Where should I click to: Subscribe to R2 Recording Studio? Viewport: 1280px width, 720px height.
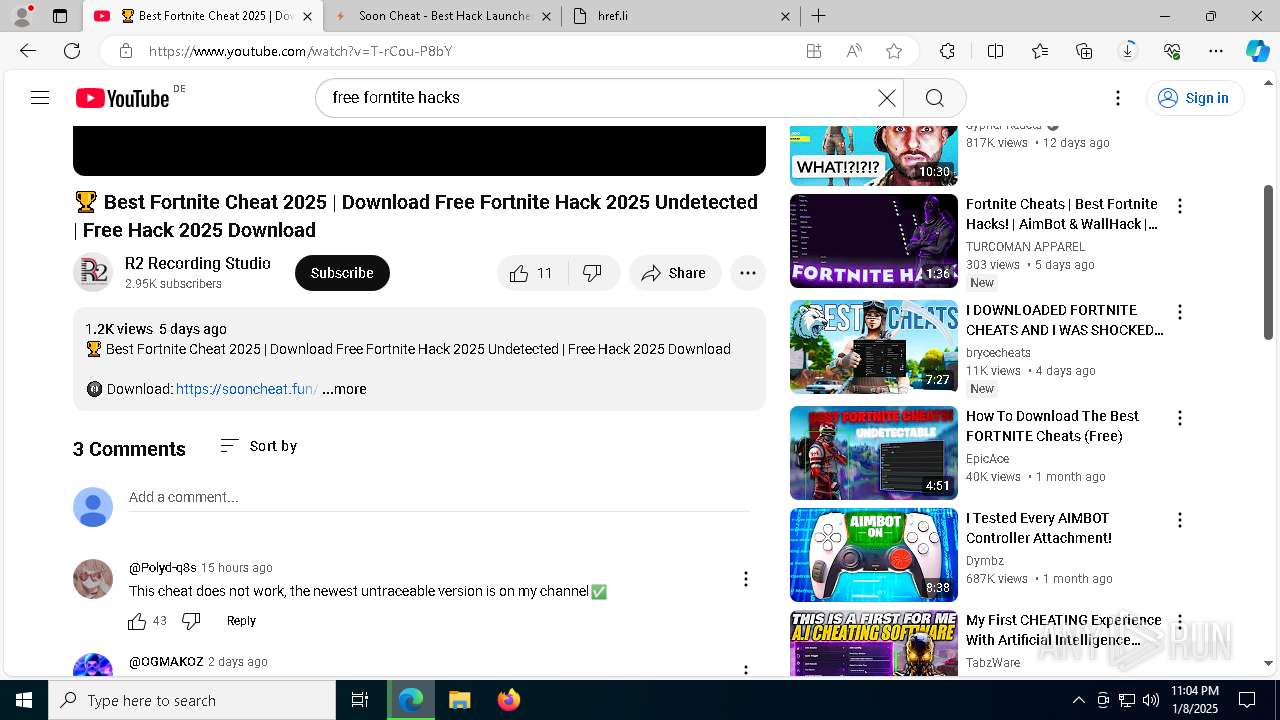point(342,273)
